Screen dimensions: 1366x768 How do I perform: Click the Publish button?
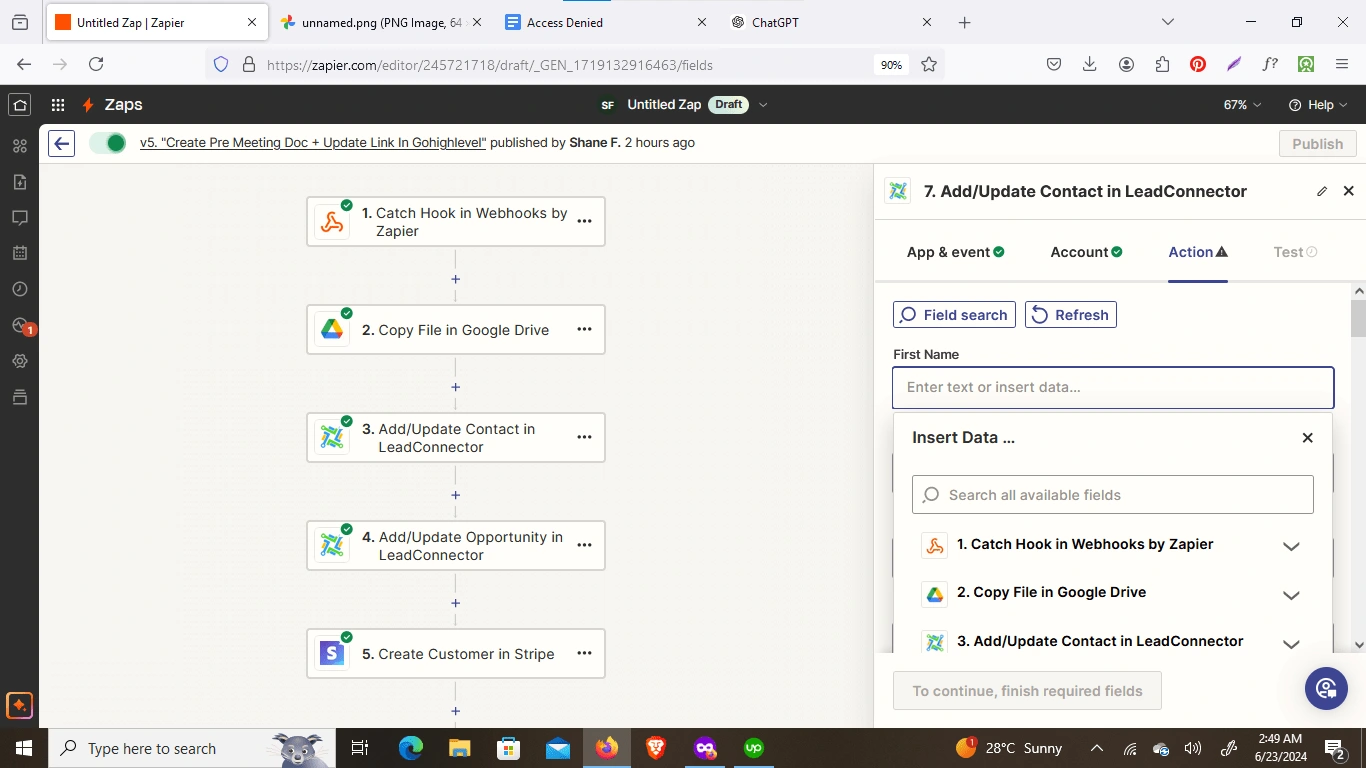1317,144
